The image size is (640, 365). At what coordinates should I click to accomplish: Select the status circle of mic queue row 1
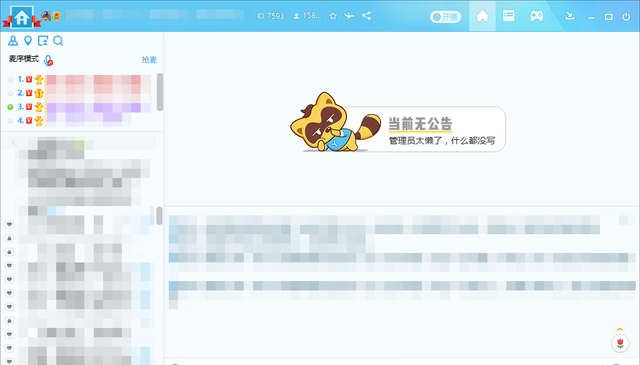coord(10,80)
